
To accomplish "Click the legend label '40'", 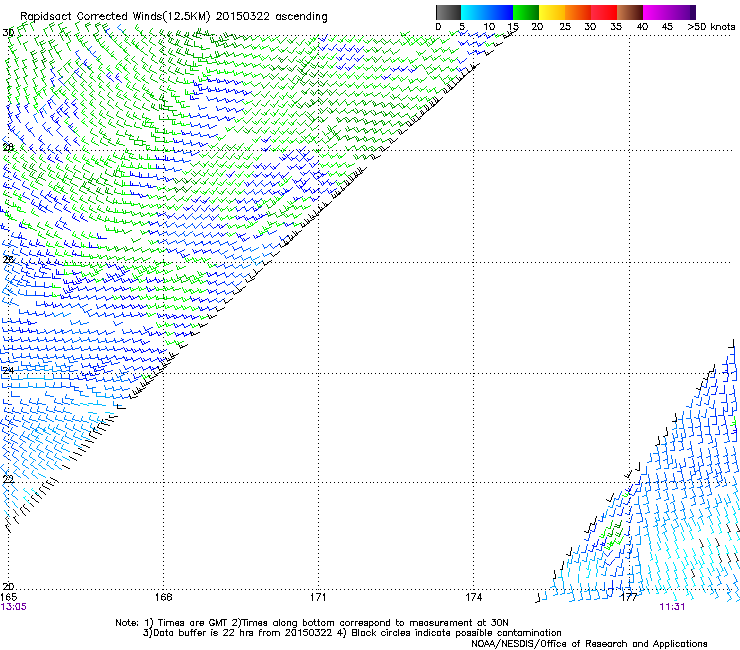I will pyautogui.click(x=642, y=27).
